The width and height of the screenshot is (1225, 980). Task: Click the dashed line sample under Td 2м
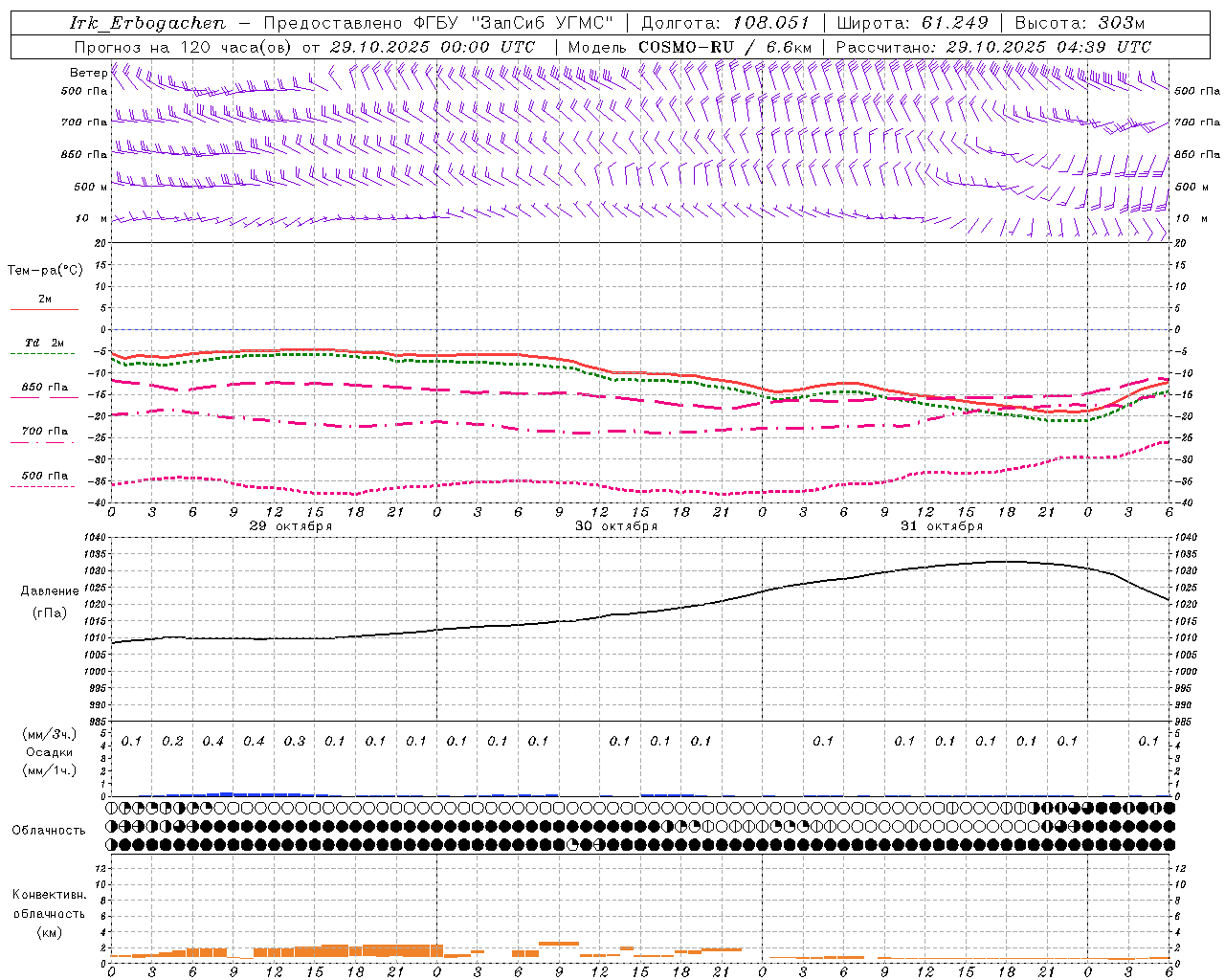(x=44, y=354)
